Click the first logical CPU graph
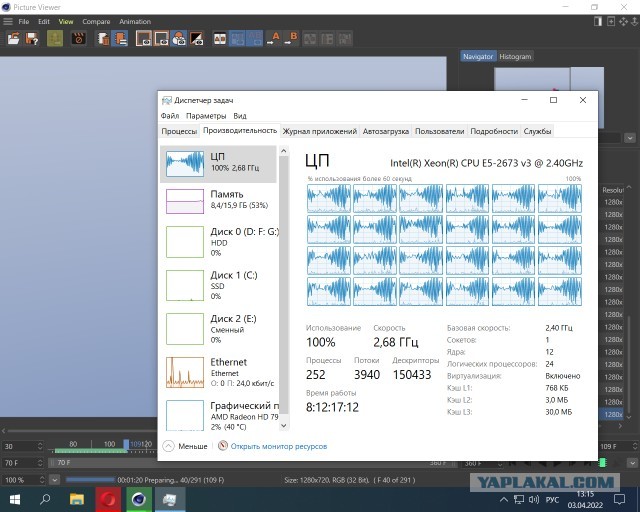 click(329, 198)
